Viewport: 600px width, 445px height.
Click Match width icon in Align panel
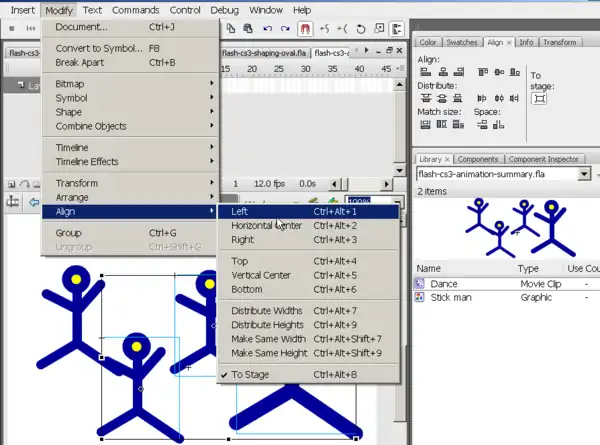coord(425,125)
